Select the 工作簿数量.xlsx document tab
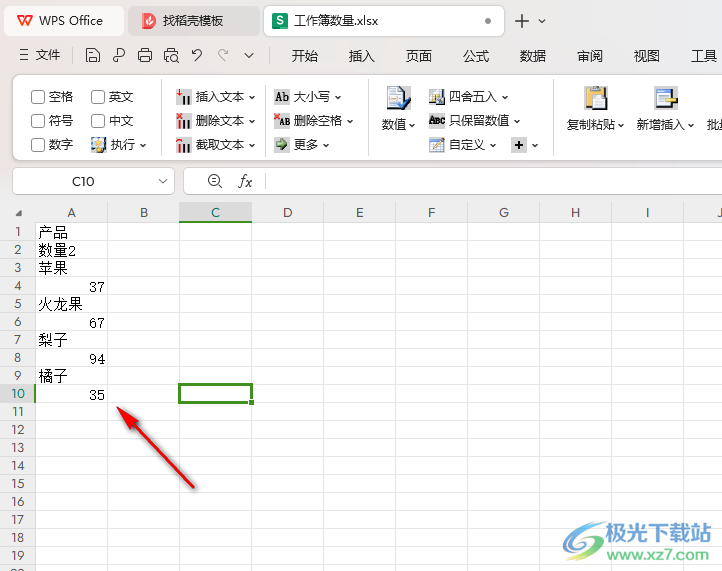The height and width of the screenshot is (571, 722). (384, 21)
